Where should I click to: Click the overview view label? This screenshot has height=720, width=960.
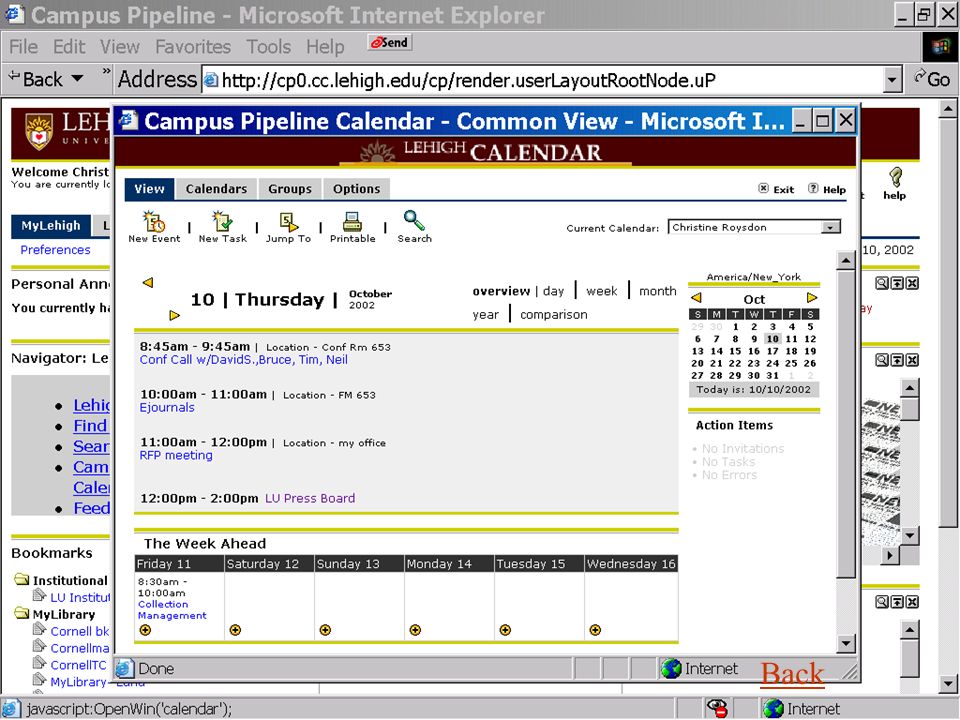[x=501, y=291]
